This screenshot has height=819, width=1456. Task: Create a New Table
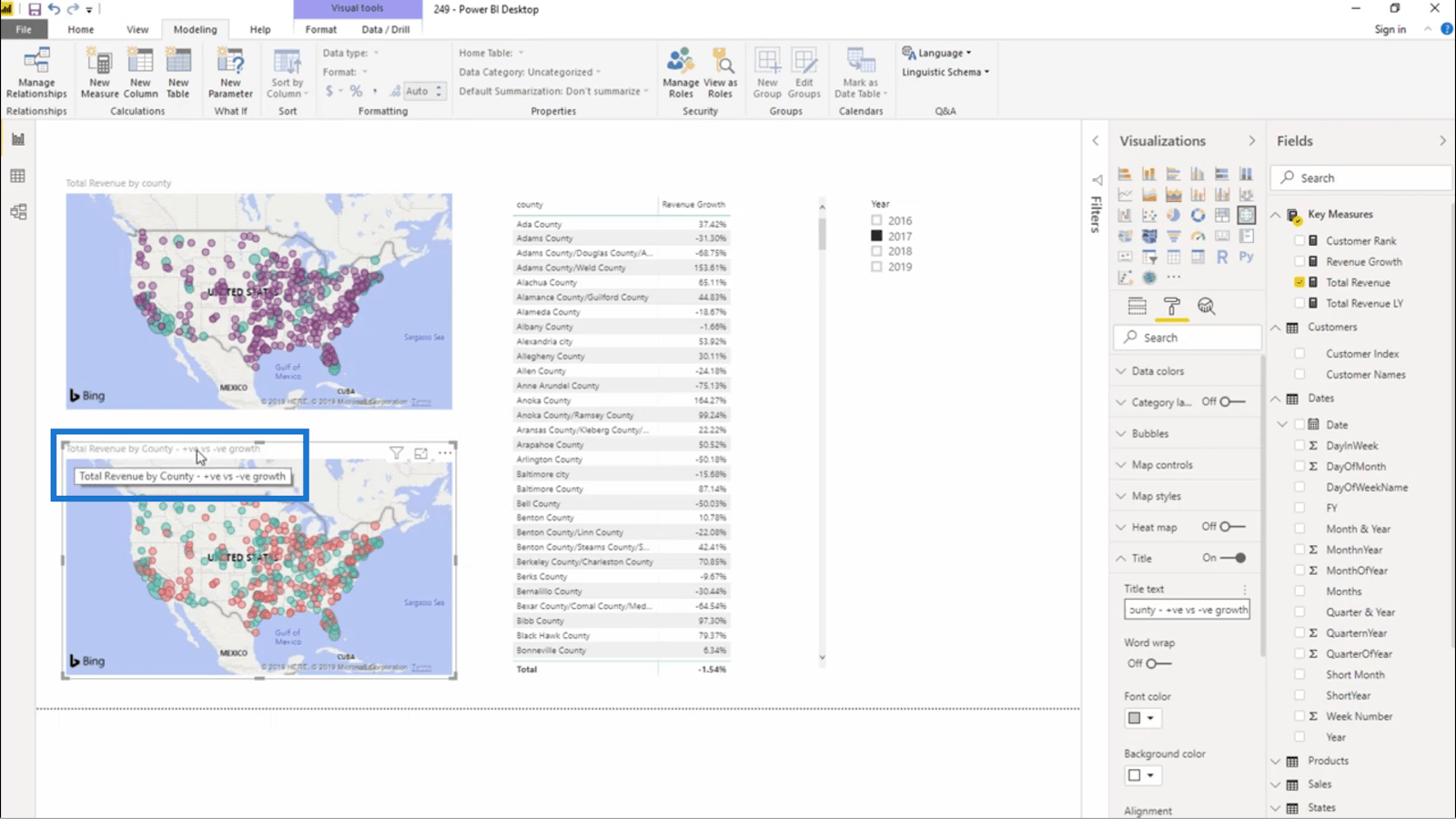click(178, 73)
